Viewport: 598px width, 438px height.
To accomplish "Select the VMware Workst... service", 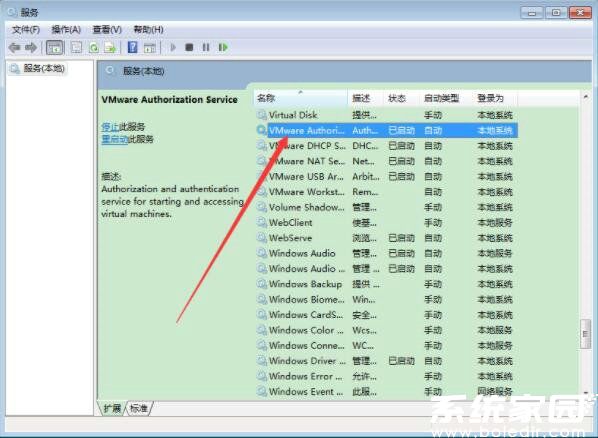I will click(x=387, y=192).
